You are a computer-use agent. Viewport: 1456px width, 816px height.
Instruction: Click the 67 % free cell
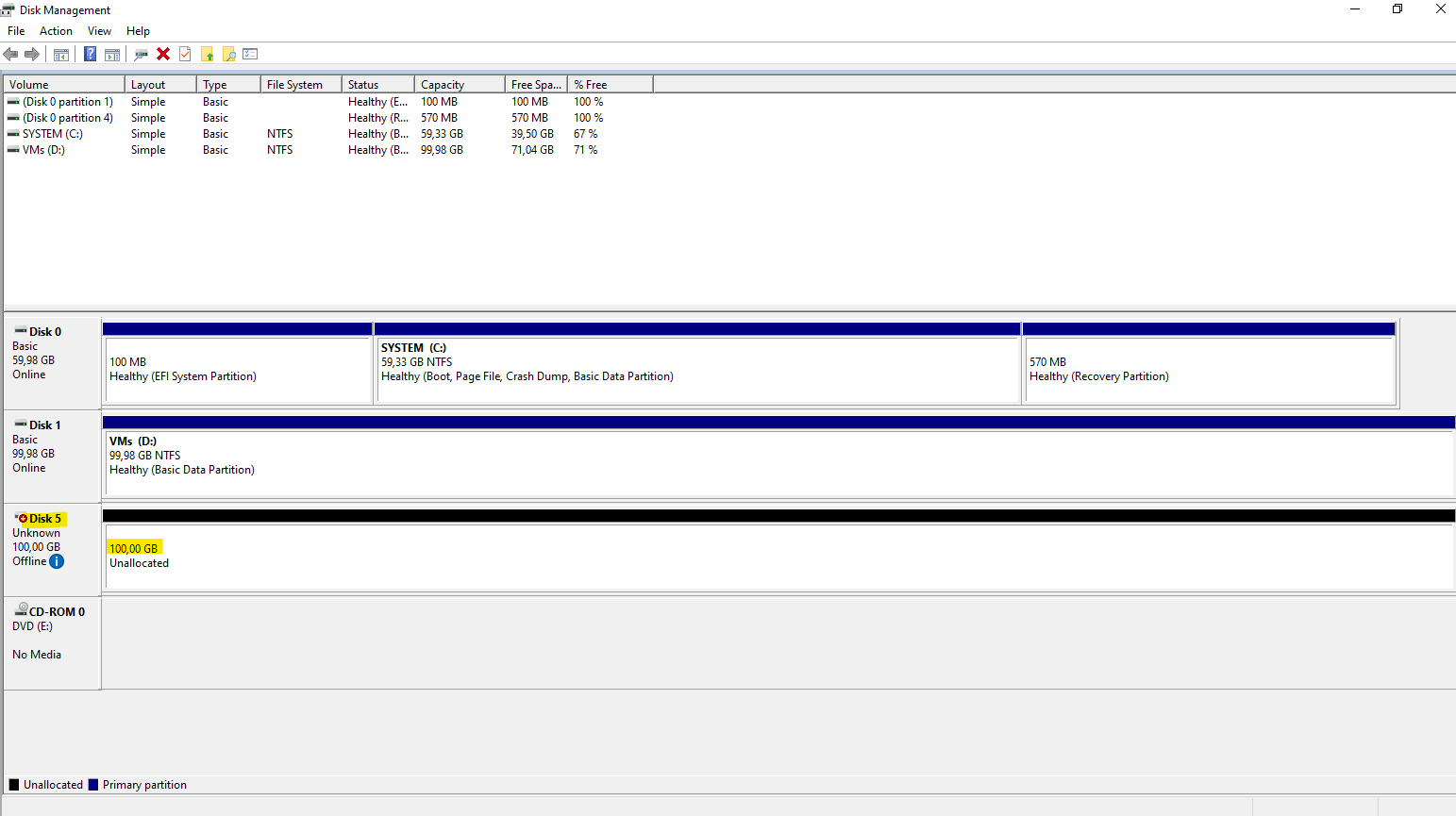tap(585, 134)
